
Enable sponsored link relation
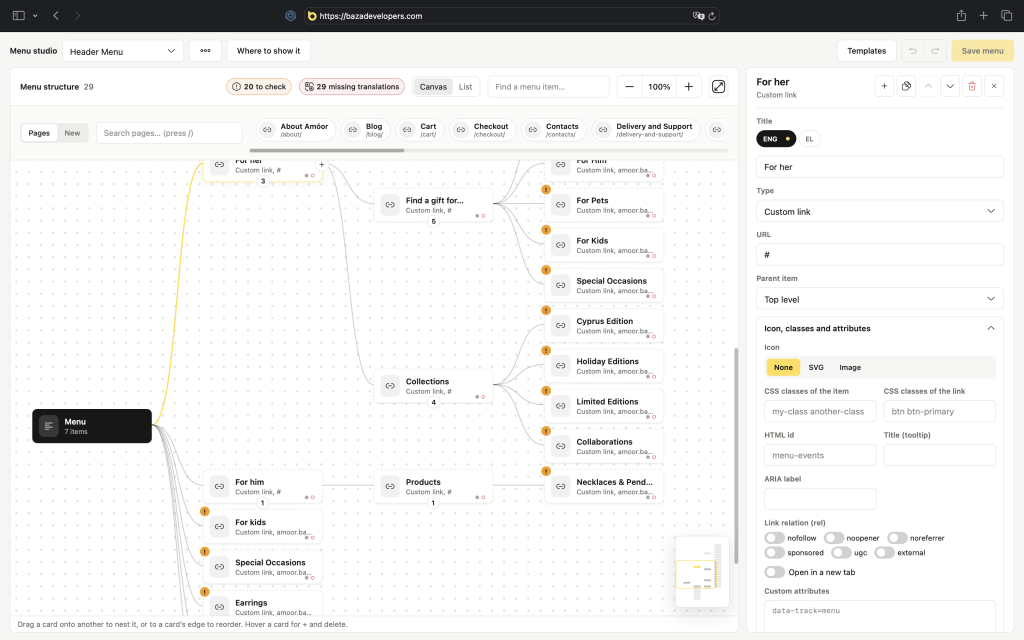coord(775,552)
